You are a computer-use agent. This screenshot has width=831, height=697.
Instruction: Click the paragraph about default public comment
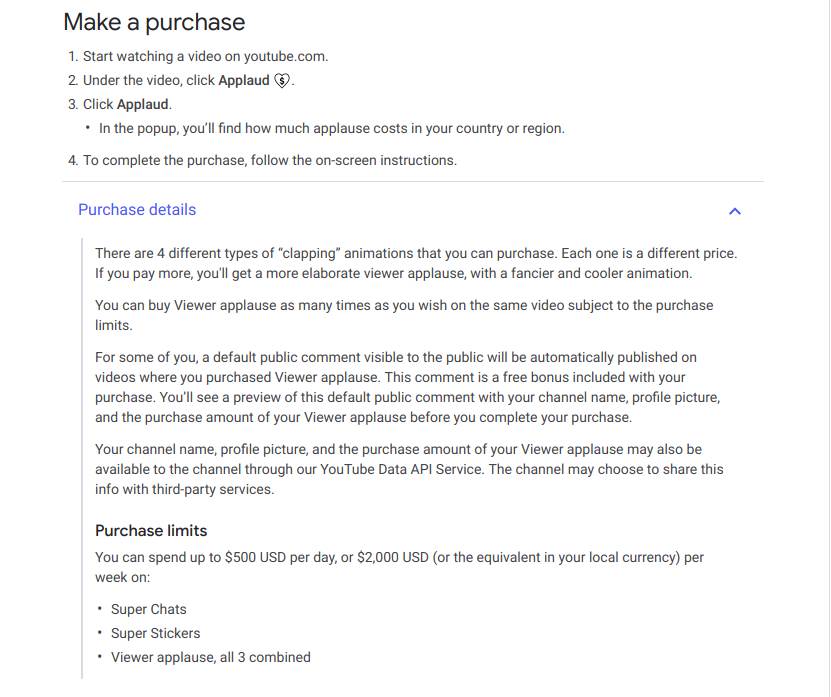(x=407, y=387)
